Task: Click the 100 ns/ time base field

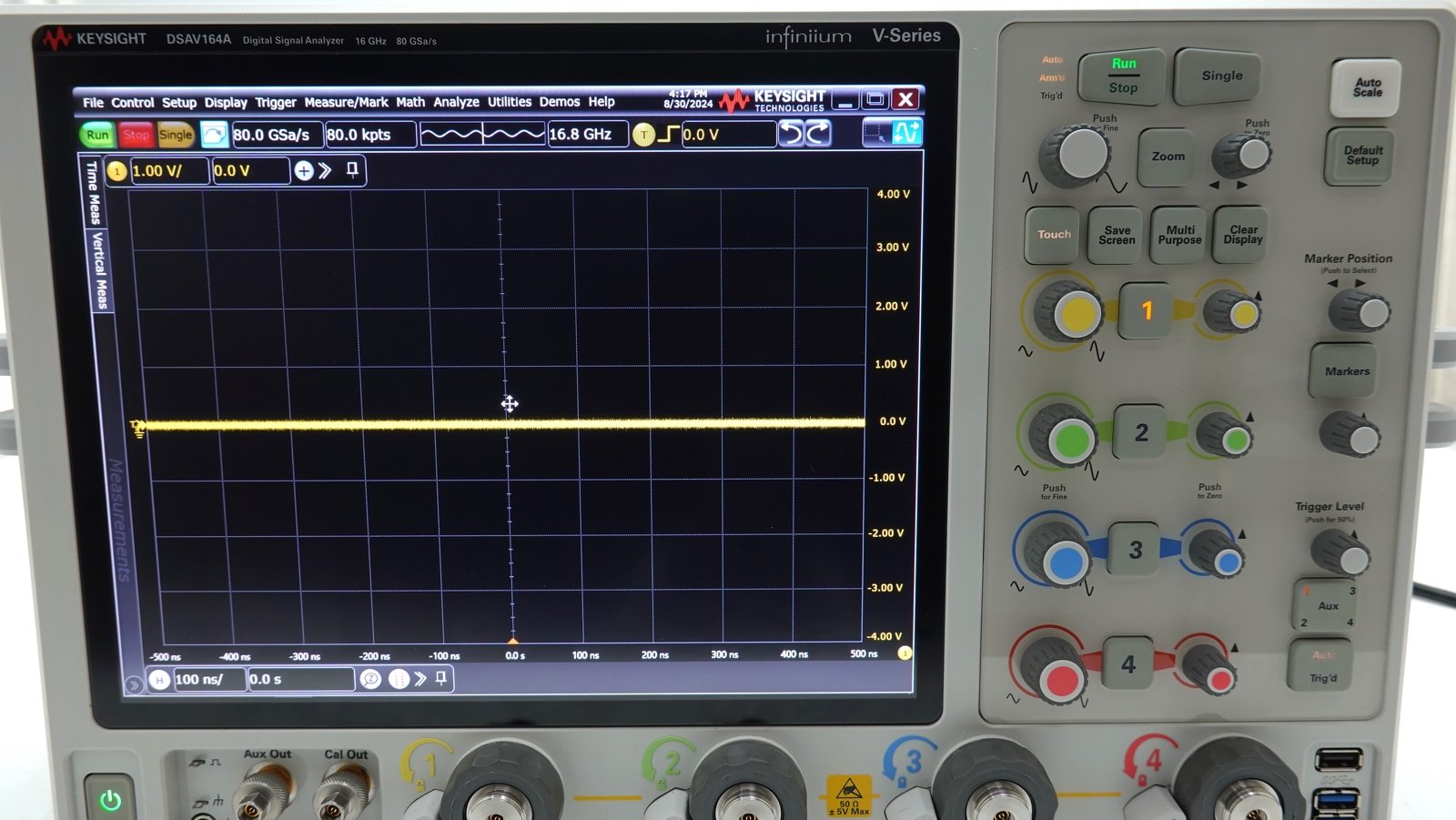Action: 209,679
